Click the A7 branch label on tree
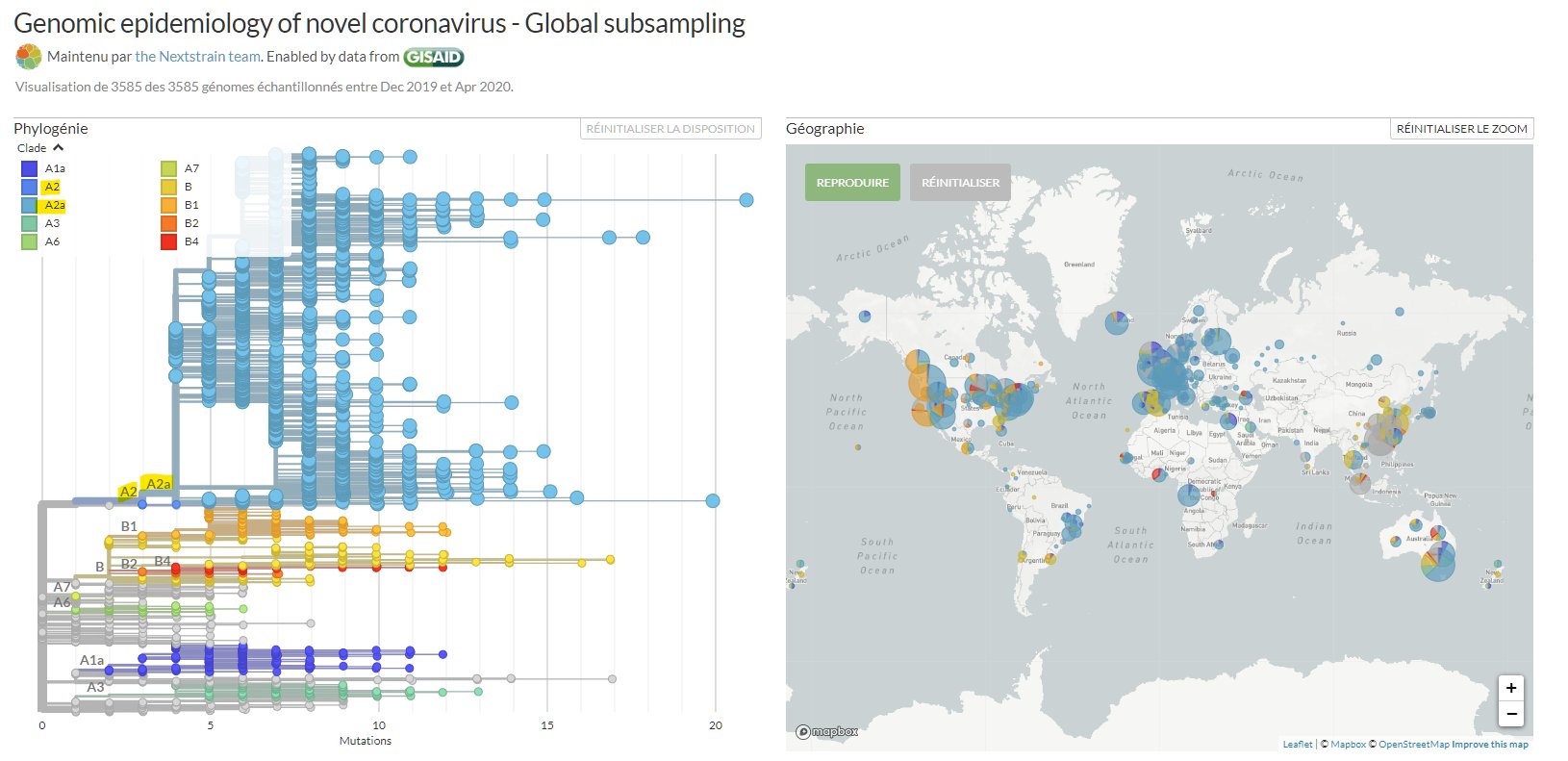The image size is (1568, 761). 62,587
